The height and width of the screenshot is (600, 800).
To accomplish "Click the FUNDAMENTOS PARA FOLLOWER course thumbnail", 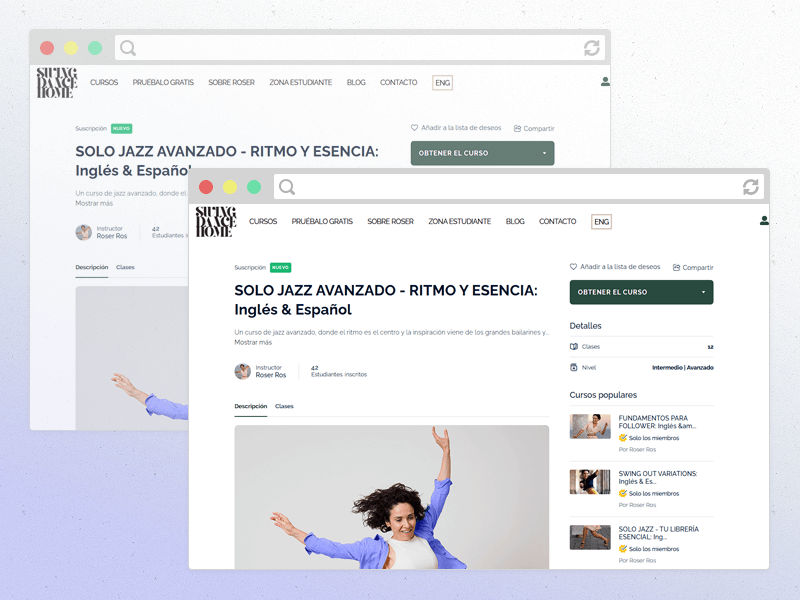I will pyautogui.click(x=590, y=427).
